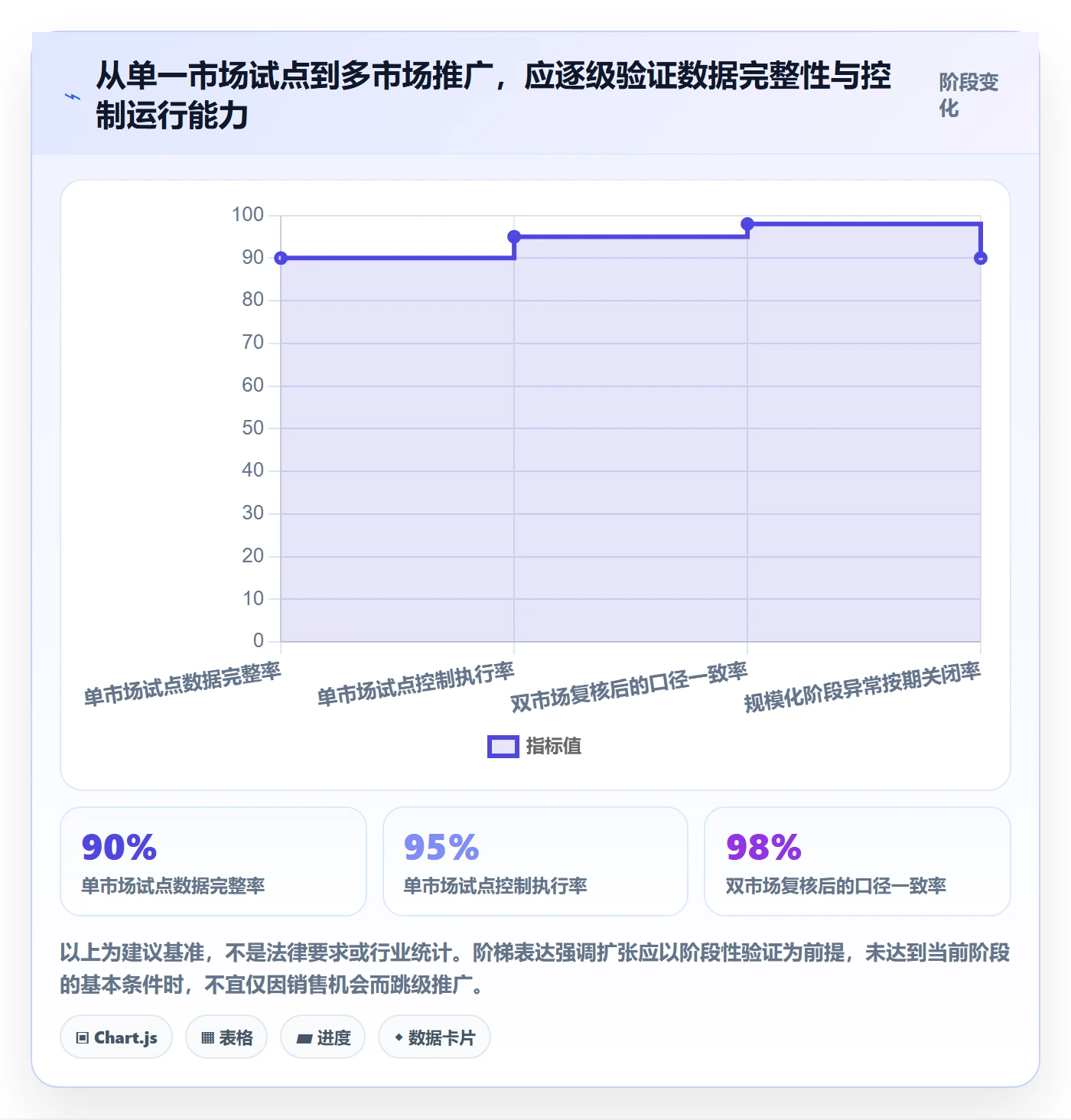Click the 表格 table icon tag
Screen dimensions: 1071x1120
(226, 1037)
